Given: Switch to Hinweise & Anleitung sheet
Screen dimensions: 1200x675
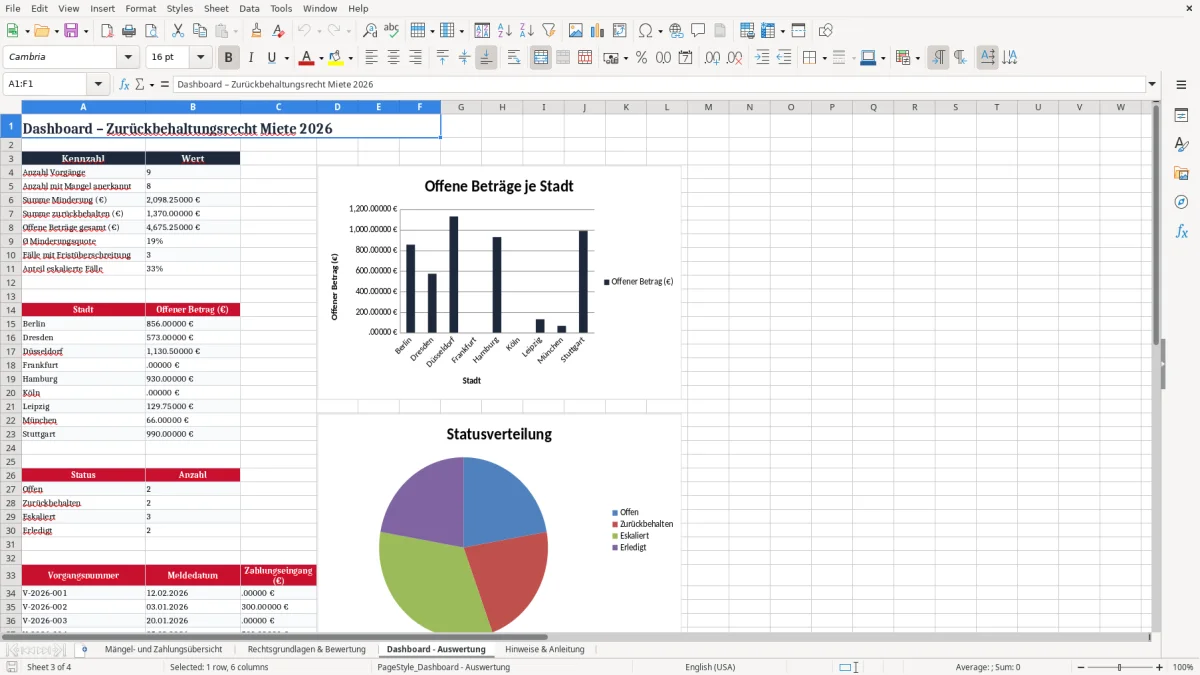Looking at the screenshot, I should coord(545,649).
